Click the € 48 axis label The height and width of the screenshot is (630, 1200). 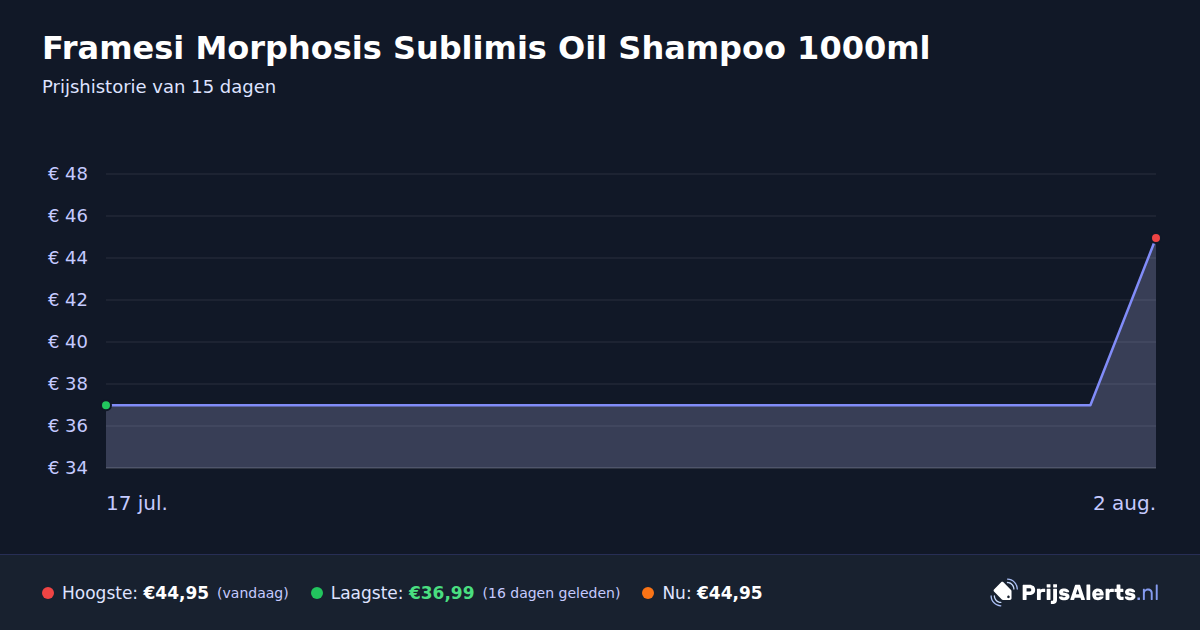68,174
